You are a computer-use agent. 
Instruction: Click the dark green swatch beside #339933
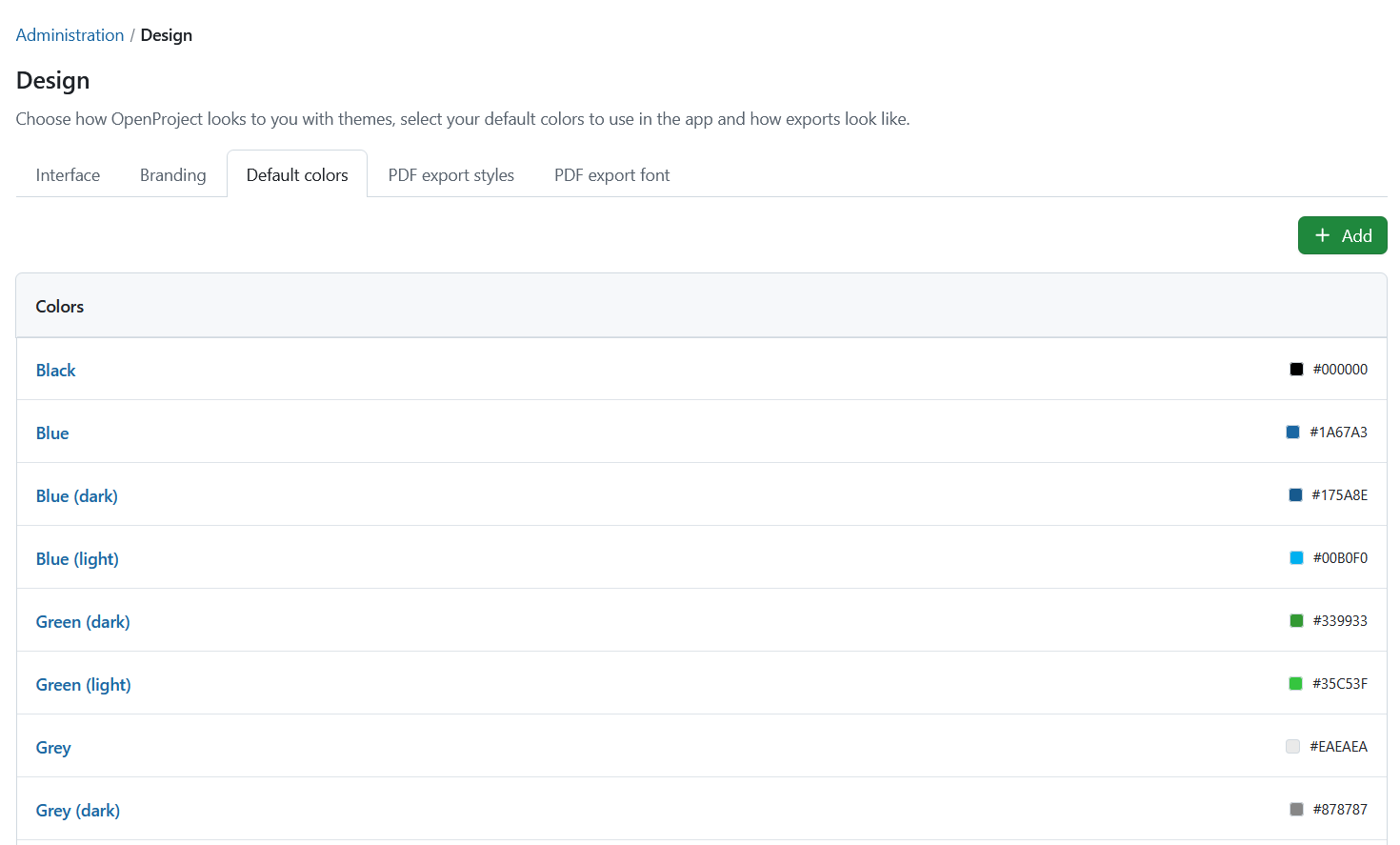tap(1296, 621)
